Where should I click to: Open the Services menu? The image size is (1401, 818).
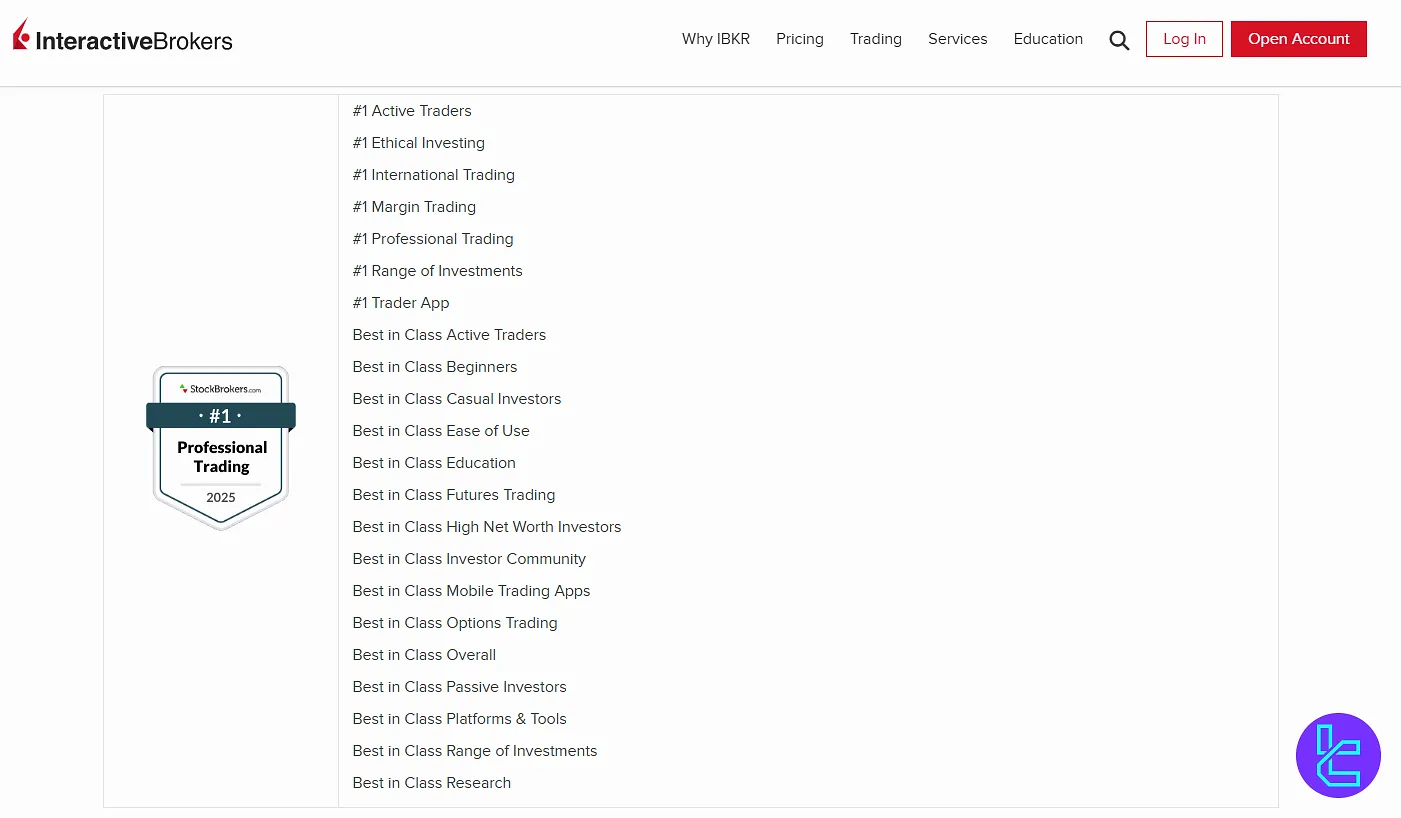tap(958, 39)
